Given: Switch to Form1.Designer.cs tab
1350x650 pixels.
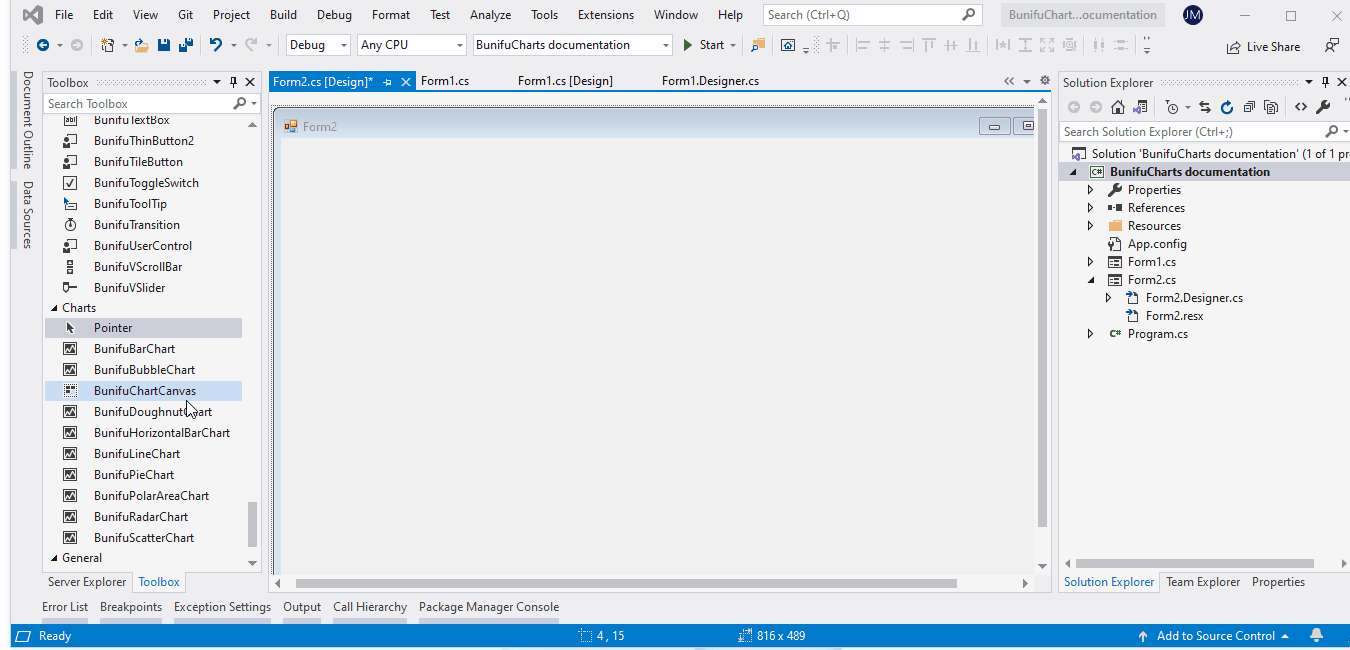Looking at the screenshot, I should pos(710,81).
